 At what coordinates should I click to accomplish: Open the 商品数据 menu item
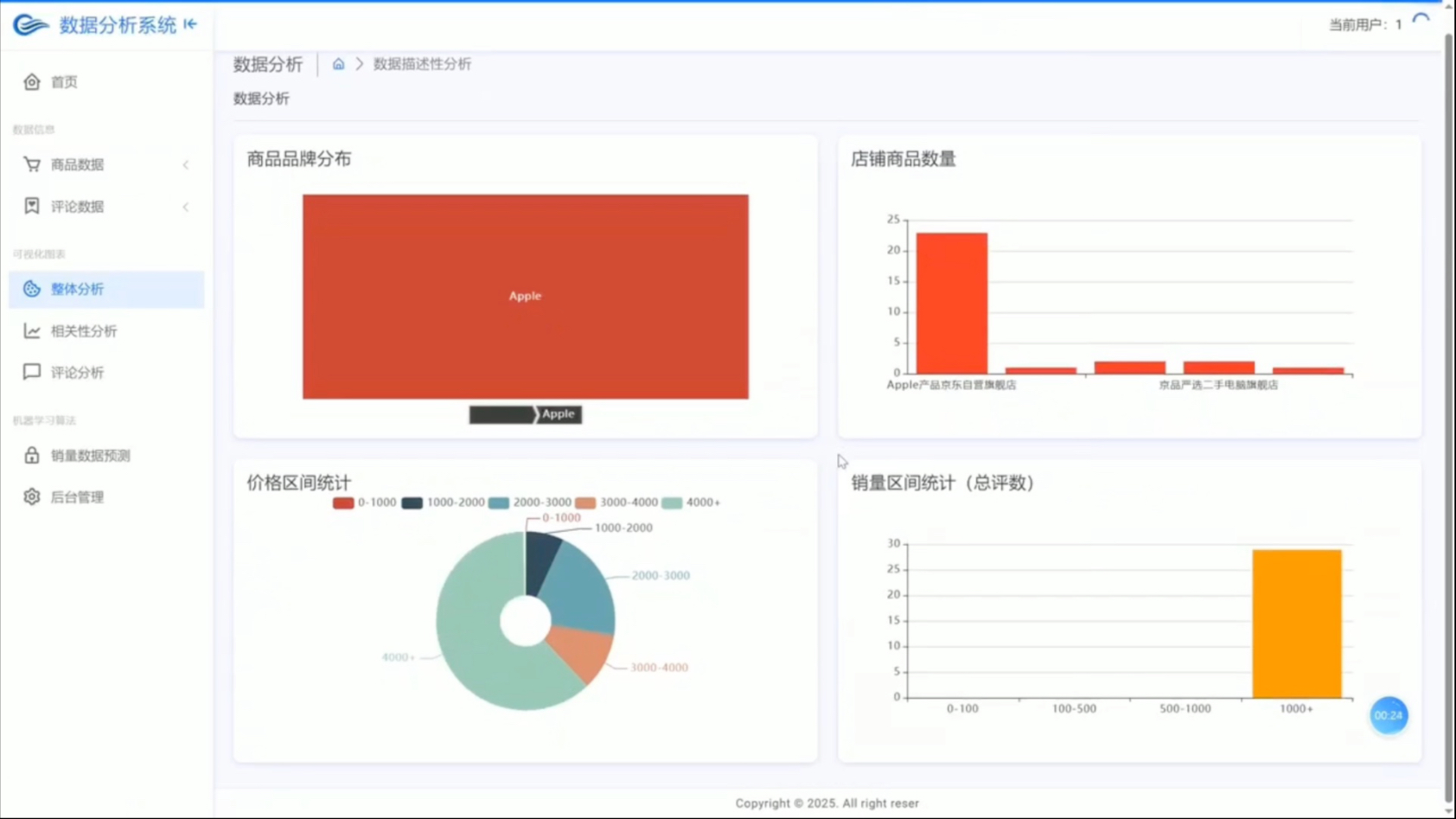click(106, 164)
